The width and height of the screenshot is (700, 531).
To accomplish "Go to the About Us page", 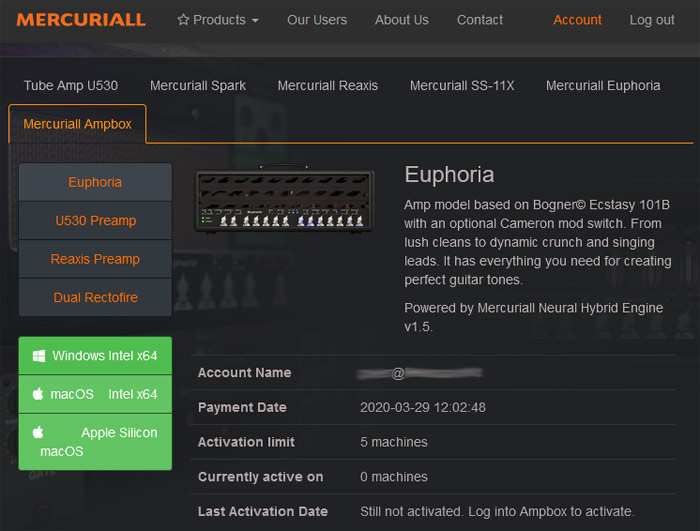I will pyautogui.click(x=401, y=20).
